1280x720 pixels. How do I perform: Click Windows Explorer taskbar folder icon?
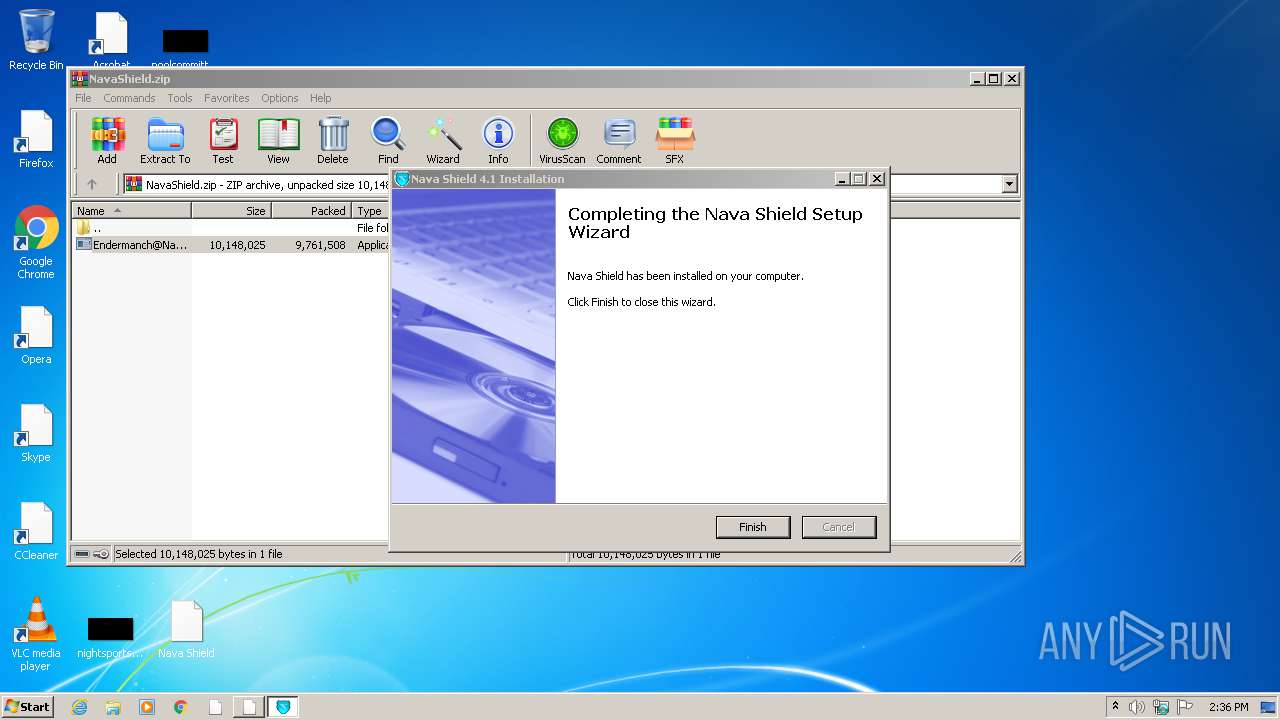(113, 707)
